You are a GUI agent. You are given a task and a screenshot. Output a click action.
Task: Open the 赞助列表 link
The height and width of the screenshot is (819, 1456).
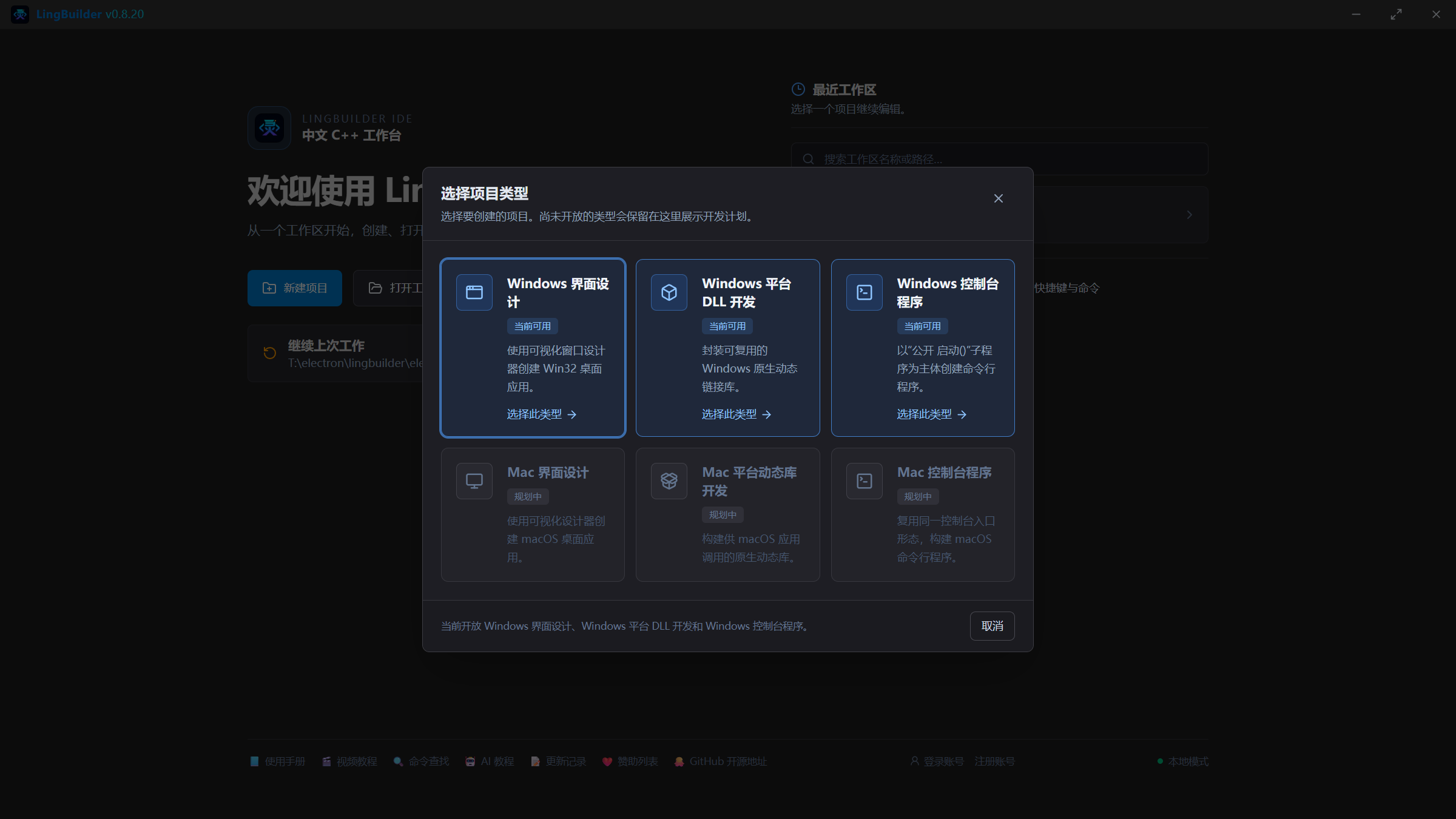630,761
